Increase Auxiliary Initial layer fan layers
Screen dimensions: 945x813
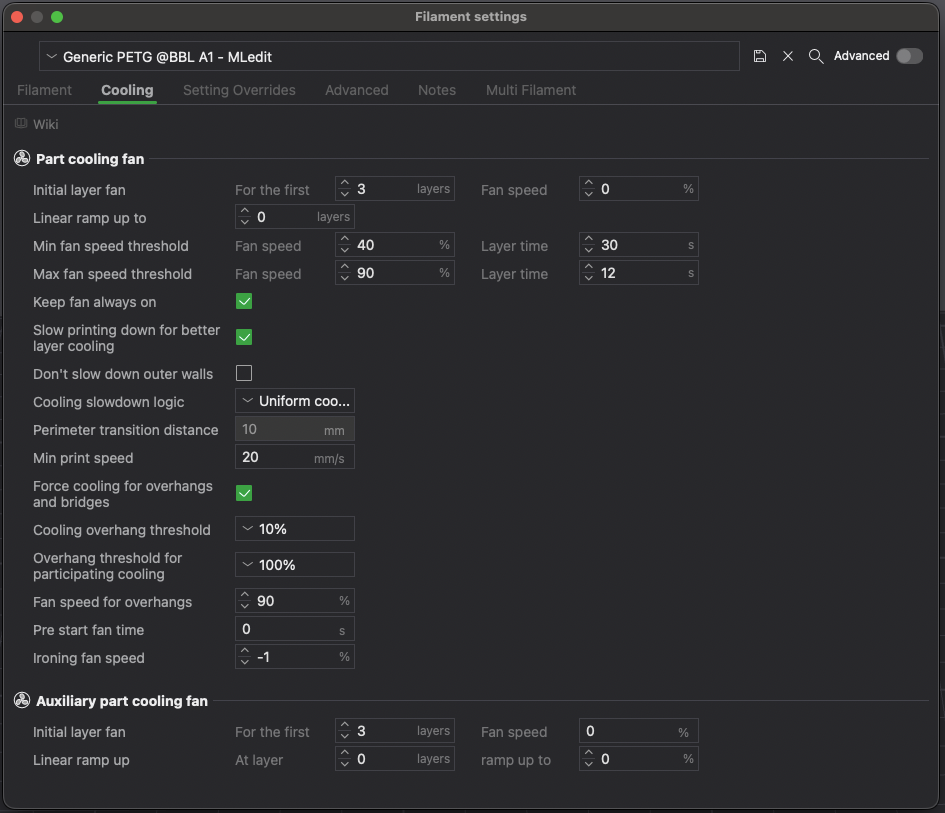pyautogui.click(x=345, y=725)
